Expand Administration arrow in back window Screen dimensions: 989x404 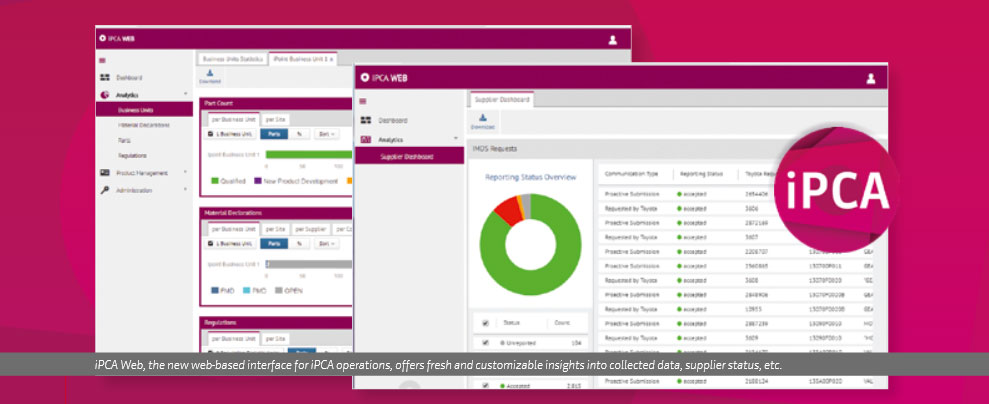coord(185,190)
